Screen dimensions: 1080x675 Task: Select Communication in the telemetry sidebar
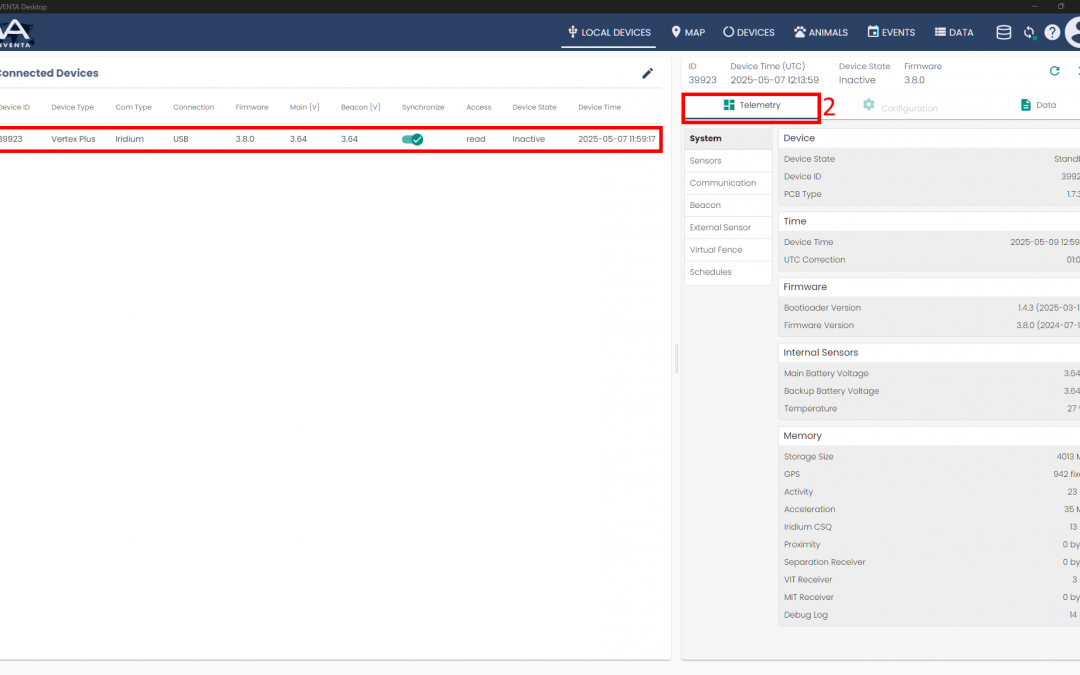pyautogui.click(x=722, y=183)
